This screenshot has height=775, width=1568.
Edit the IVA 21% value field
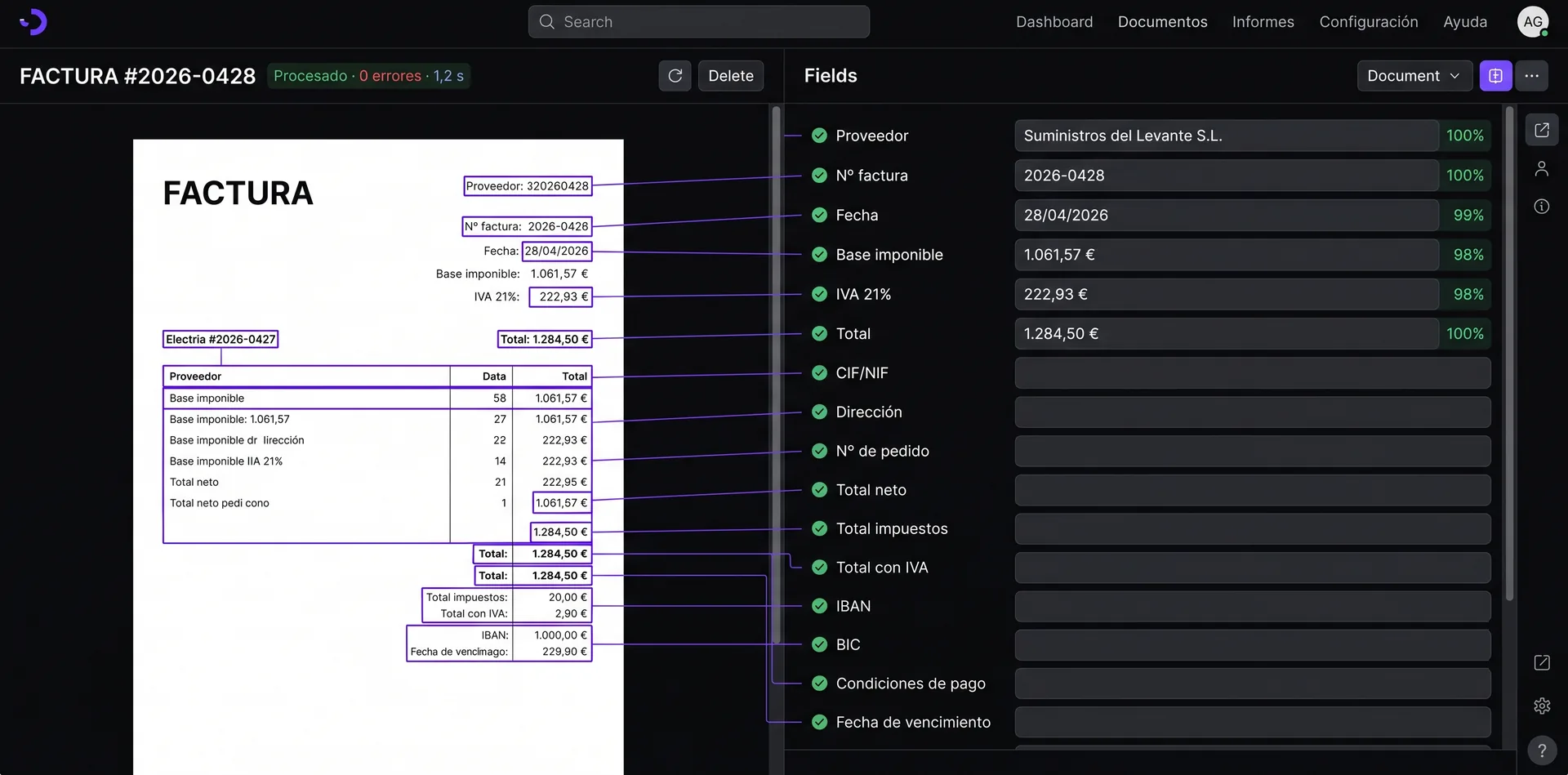[x=1227, y=294]
